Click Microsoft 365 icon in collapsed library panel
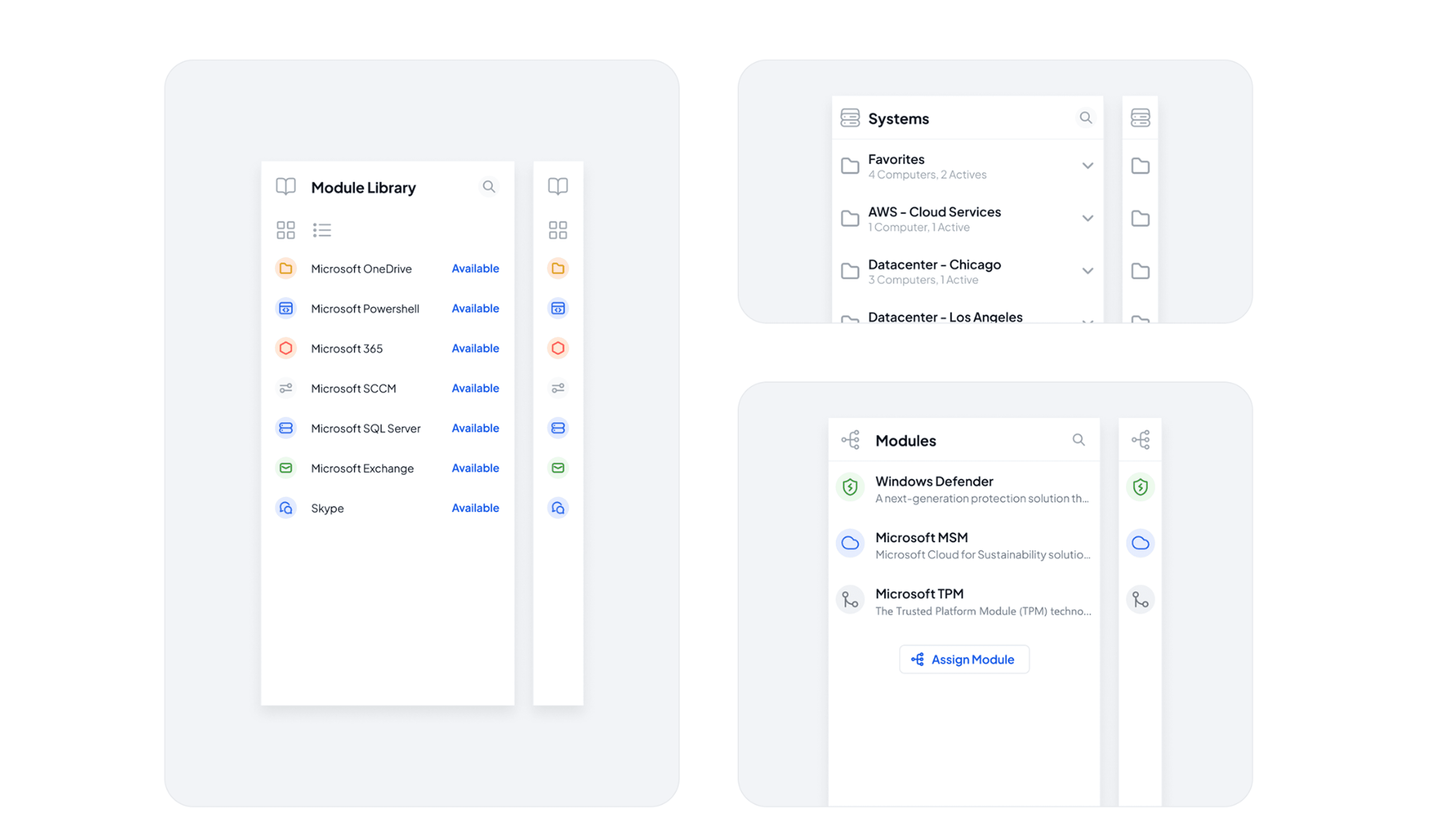 [x=558, y=348]
